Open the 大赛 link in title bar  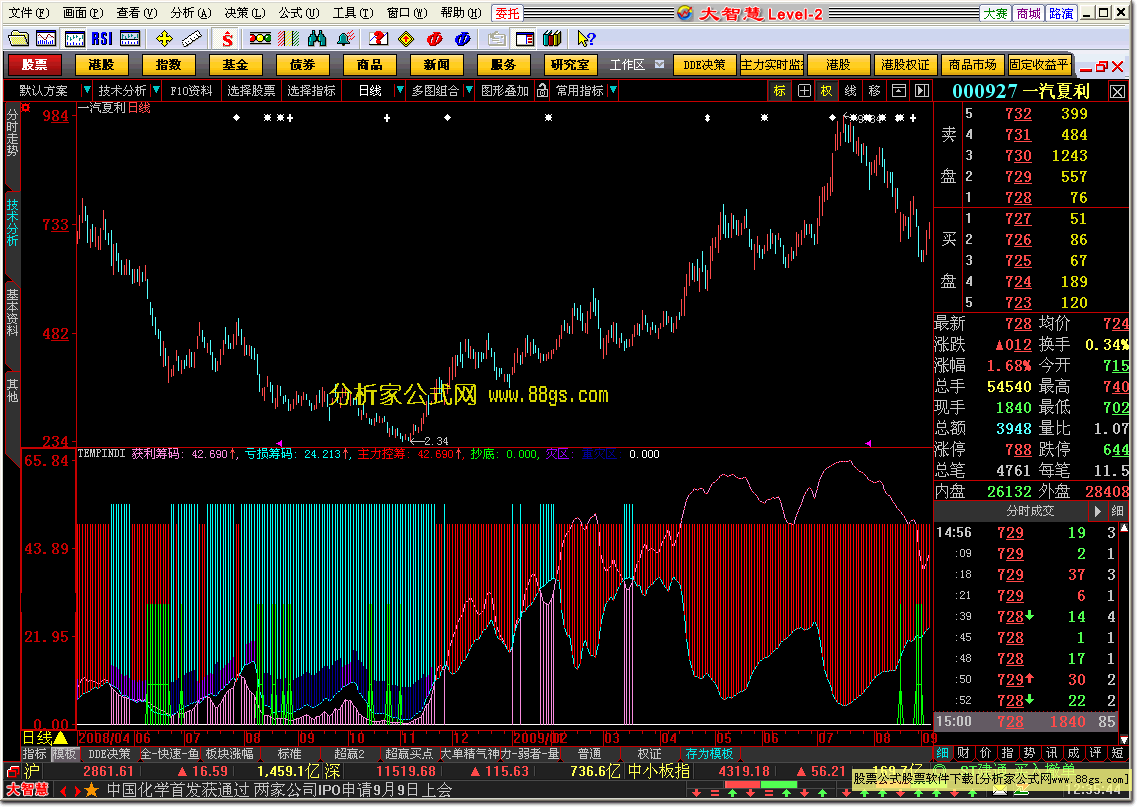click(996, 13)
